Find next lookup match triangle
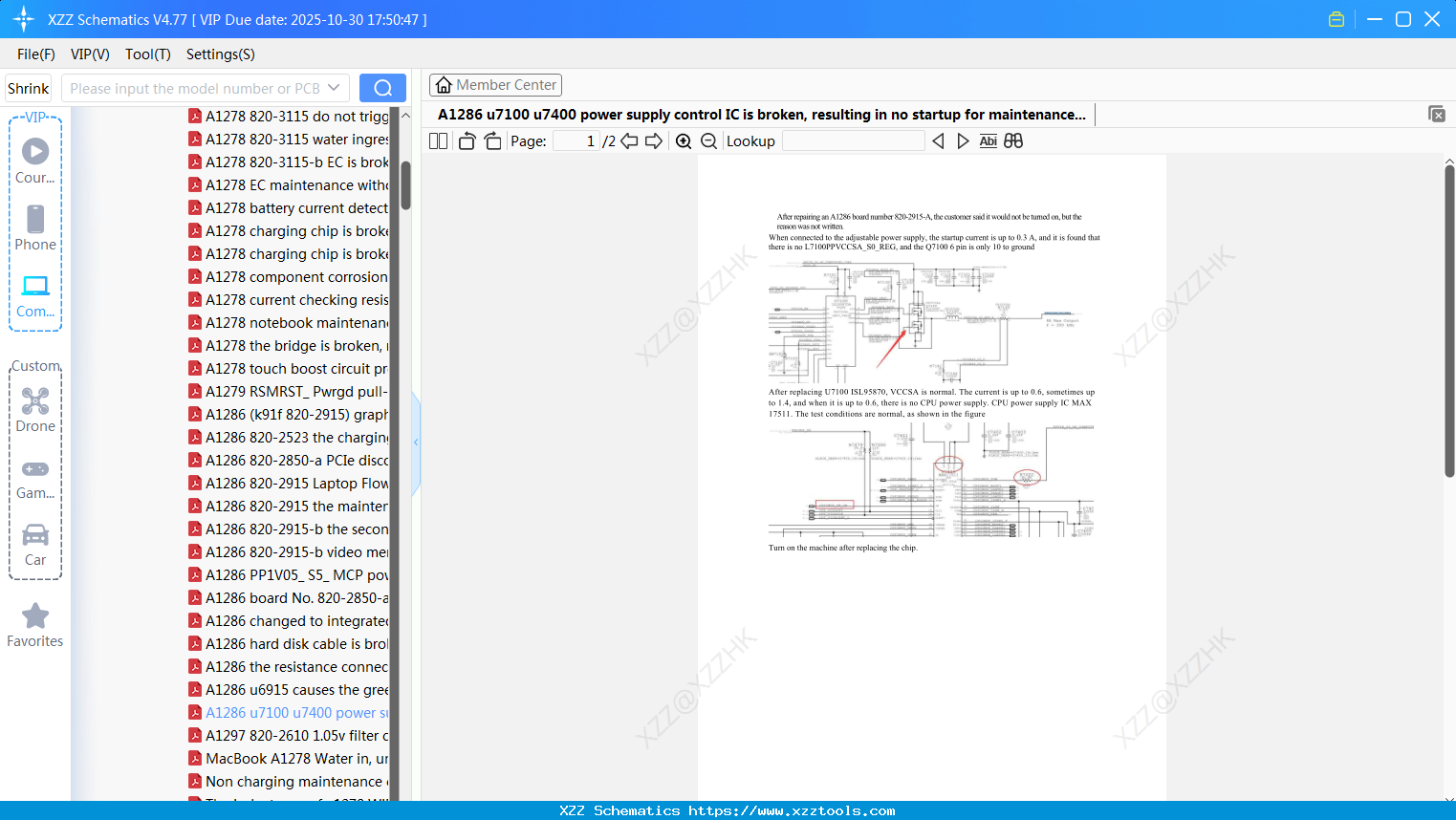1456x820 pixels. click(x=963, y=140)
